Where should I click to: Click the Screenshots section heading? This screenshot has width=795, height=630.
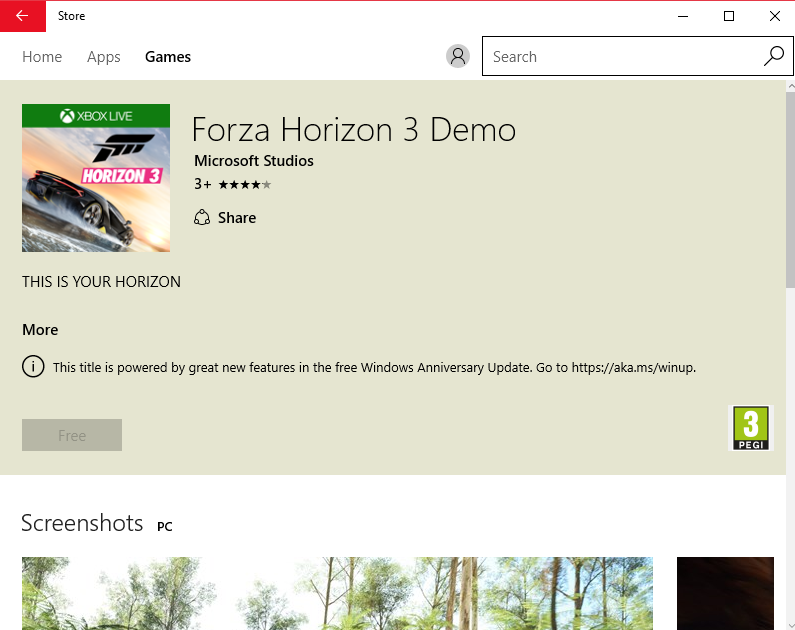(82, 523)
